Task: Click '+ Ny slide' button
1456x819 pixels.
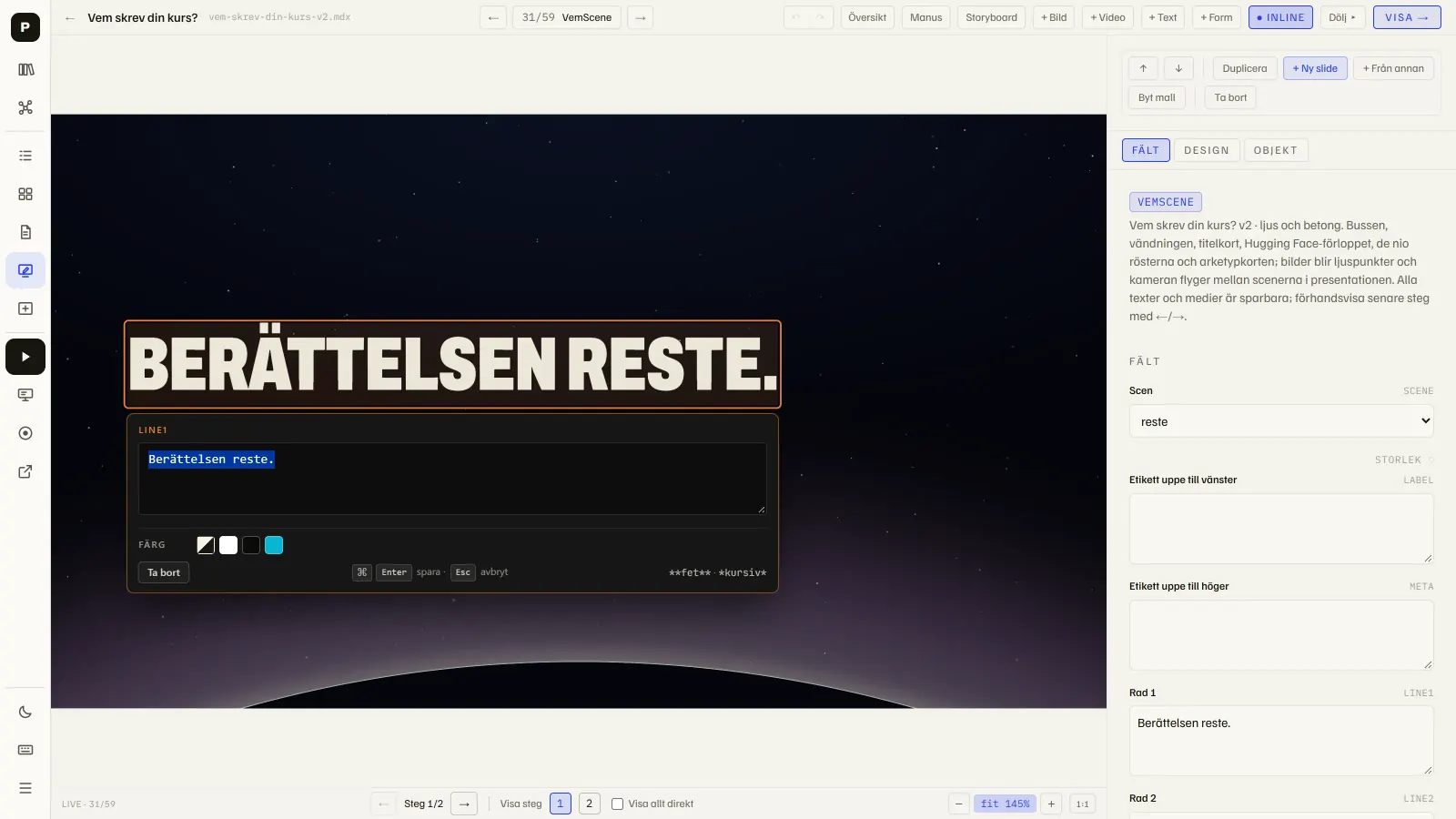Action: click(x=1315, y=68)
